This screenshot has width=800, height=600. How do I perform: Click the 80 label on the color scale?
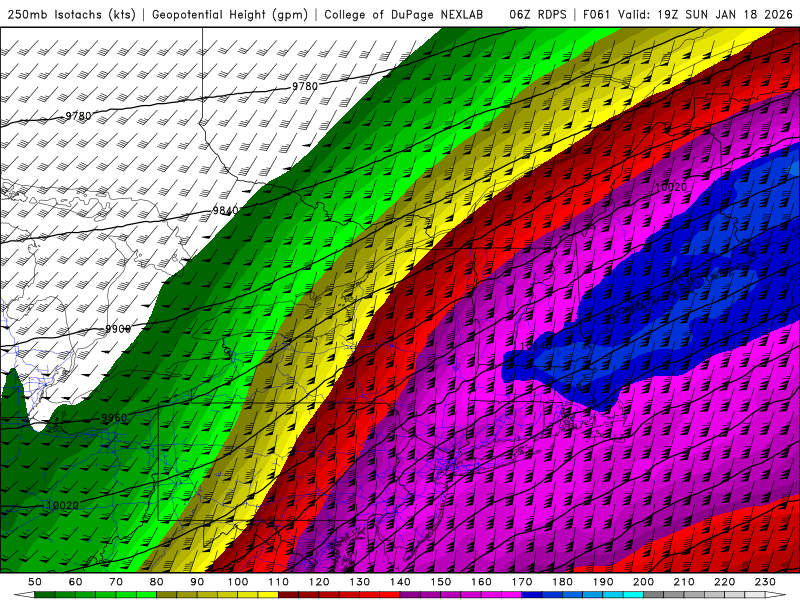coord(157,582)
